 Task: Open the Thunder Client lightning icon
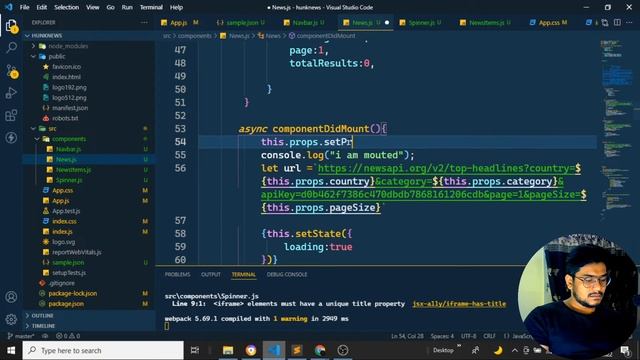(11, 138)
